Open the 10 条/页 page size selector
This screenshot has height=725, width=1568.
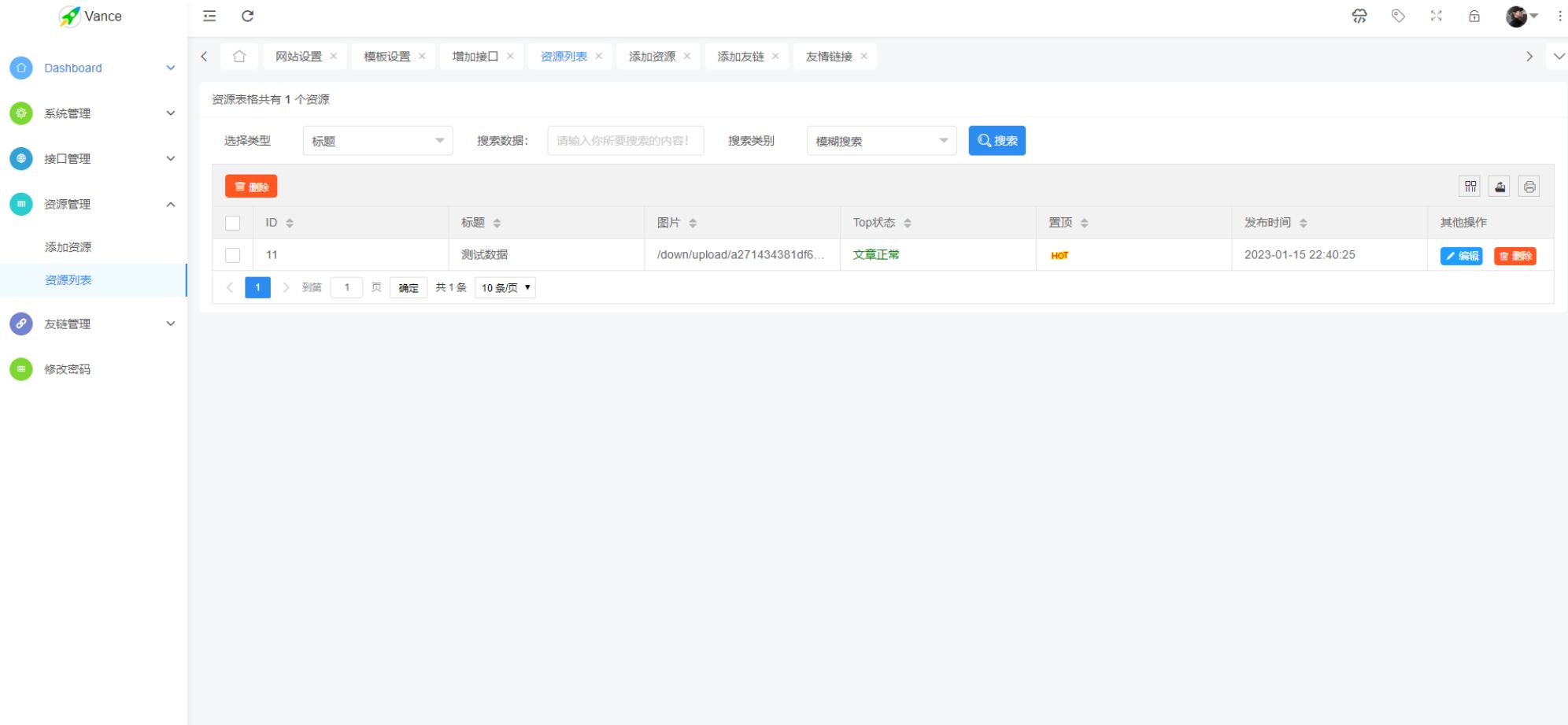coord(505,287)
